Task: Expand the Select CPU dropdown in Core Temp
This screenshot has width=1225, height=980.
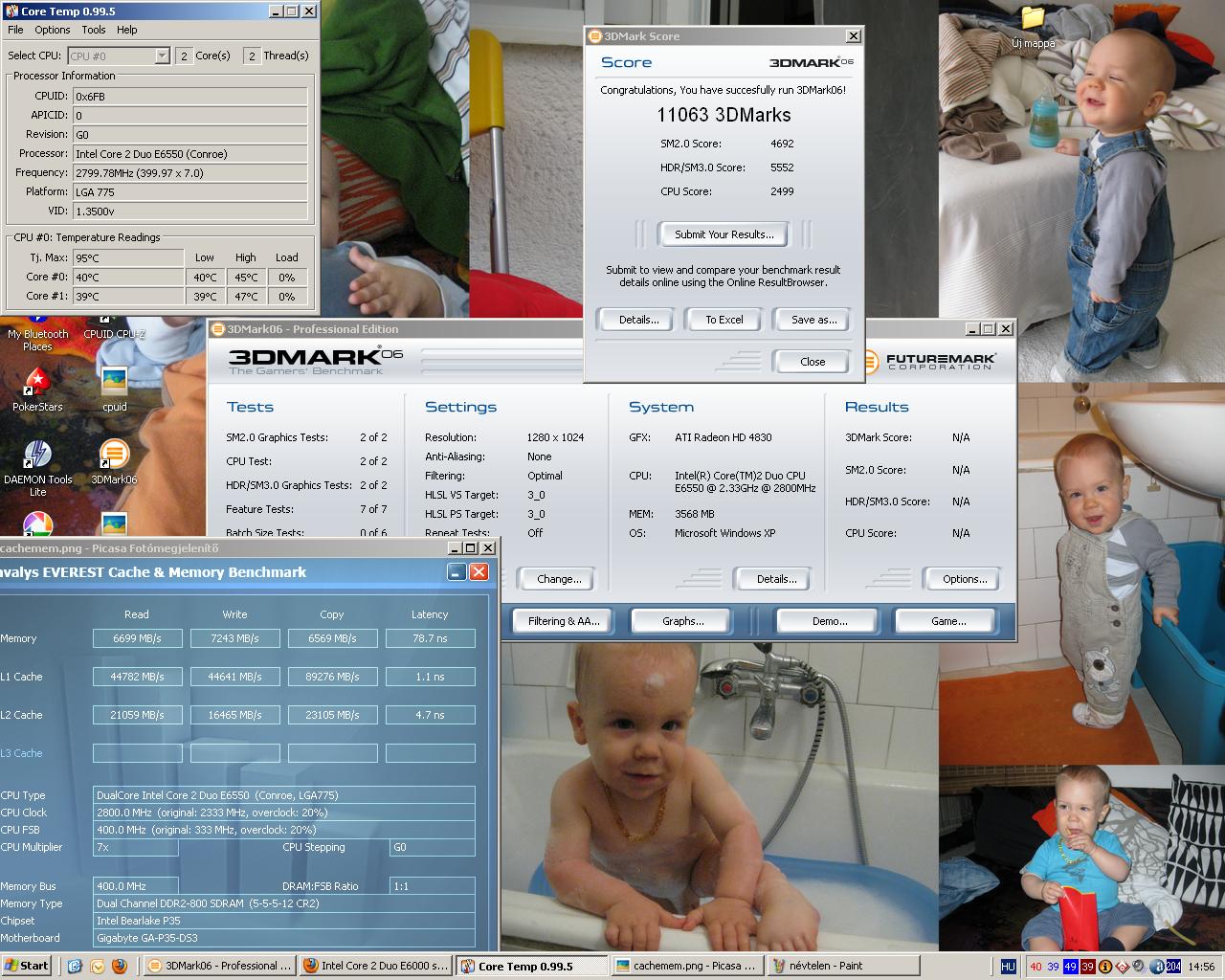Action: tap(162, 56)
